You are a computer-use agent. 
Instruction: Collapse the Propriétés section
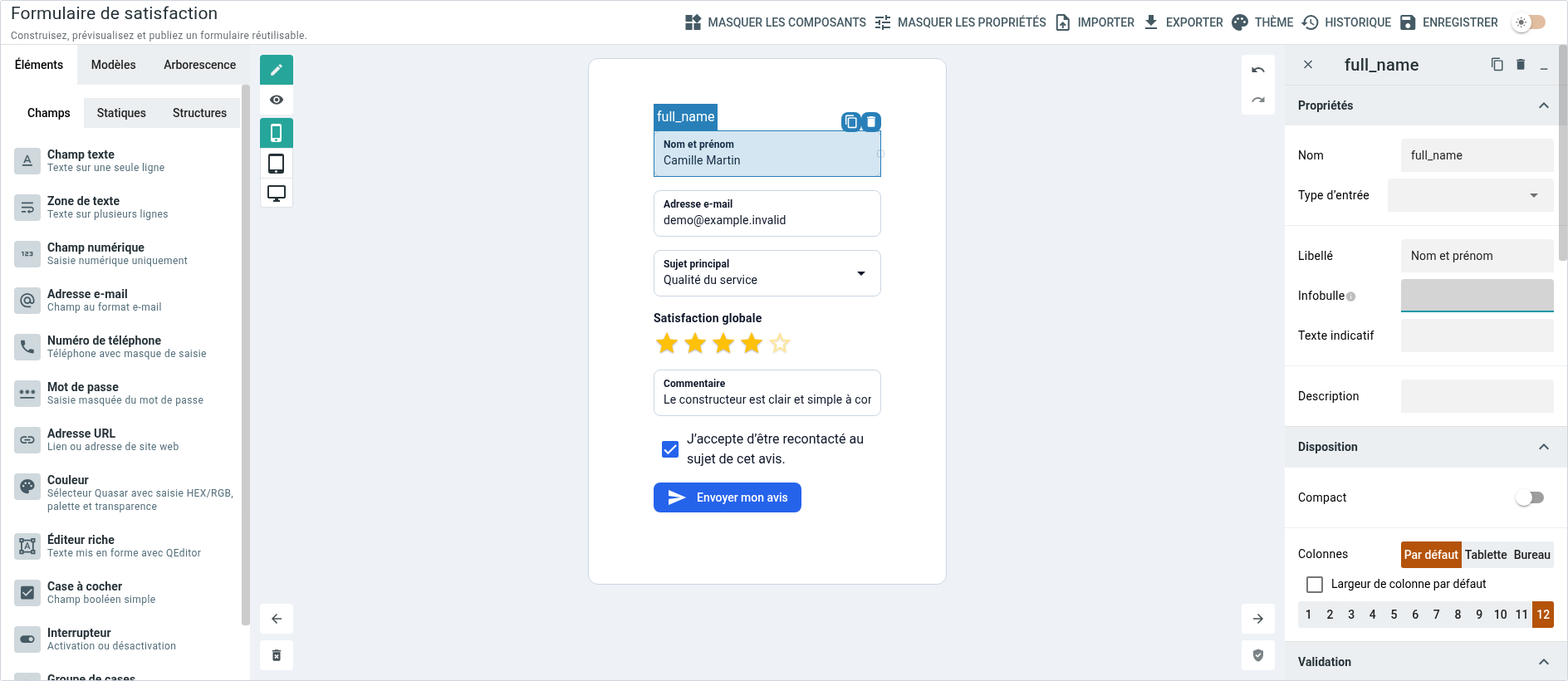pos(1425,105)
